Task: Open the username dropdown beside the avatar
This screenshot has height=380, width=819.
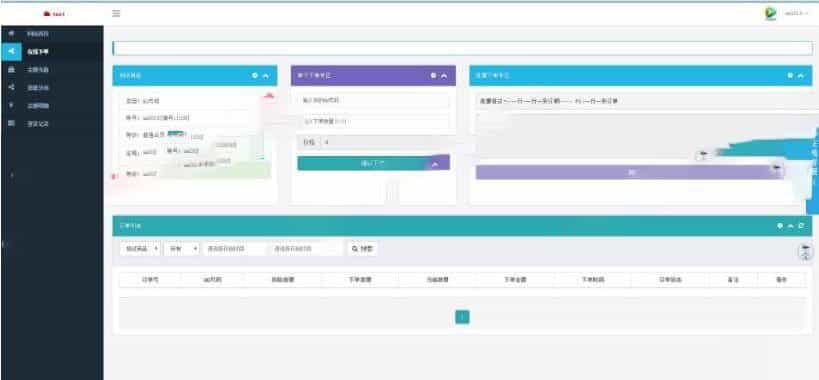Action: [797, 14]
